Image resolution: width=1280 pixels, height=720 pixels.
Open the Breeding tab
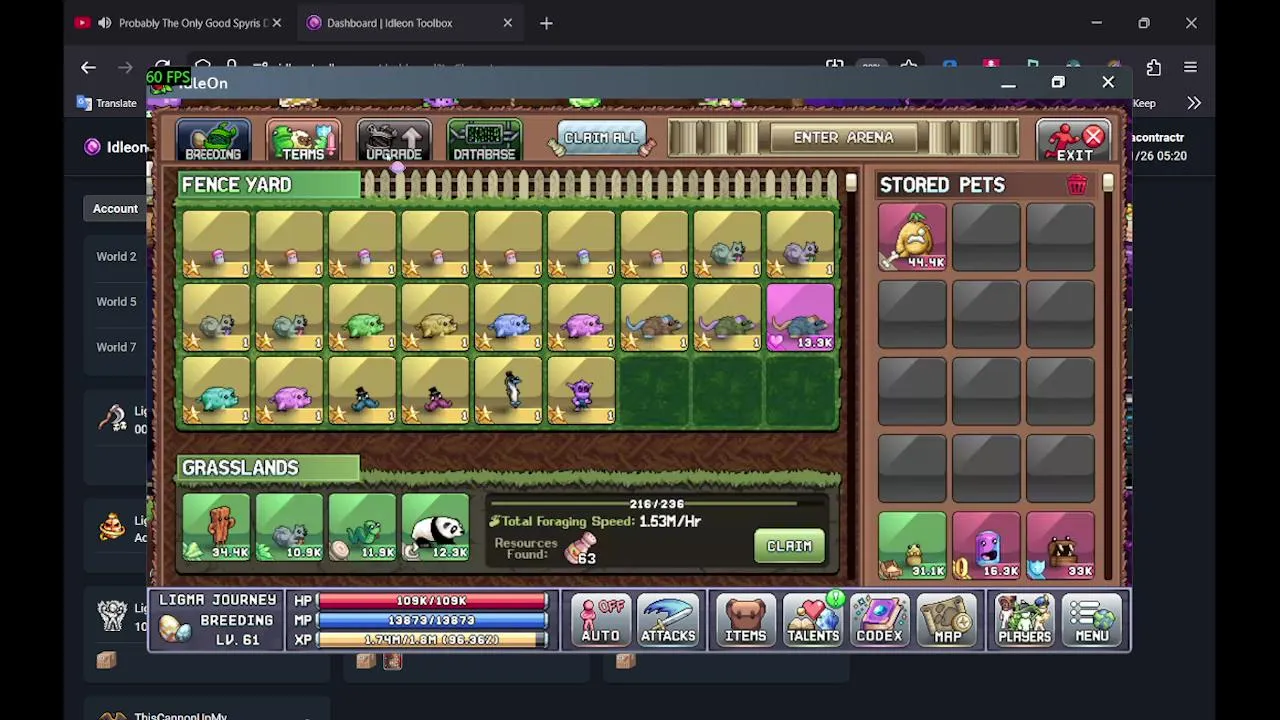(x=213, y=141)
